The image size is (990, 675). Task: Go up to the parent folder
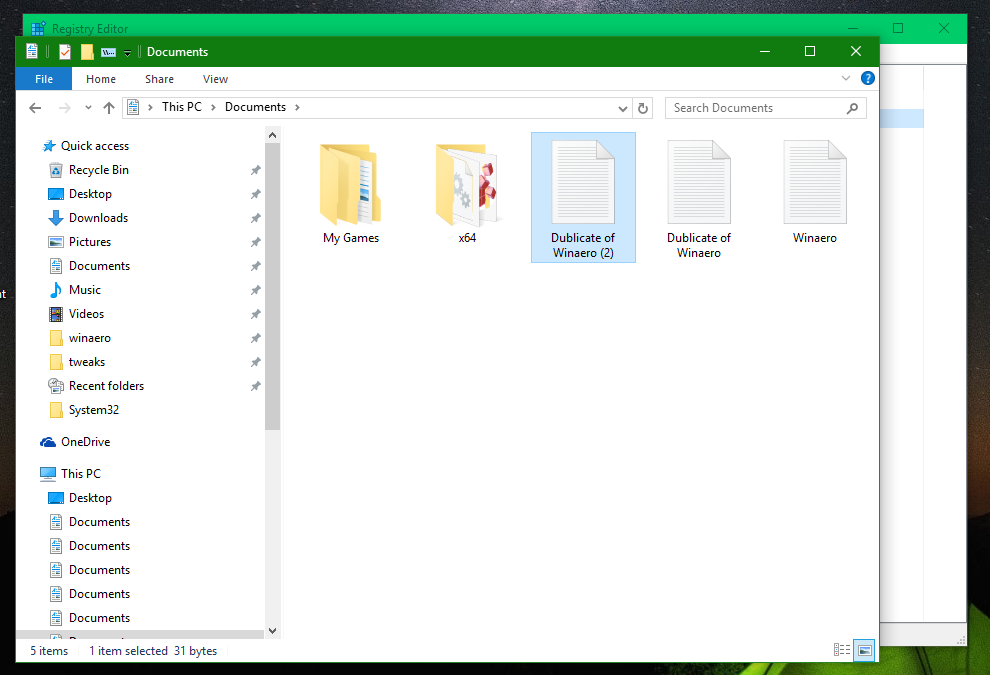(110, 107)
